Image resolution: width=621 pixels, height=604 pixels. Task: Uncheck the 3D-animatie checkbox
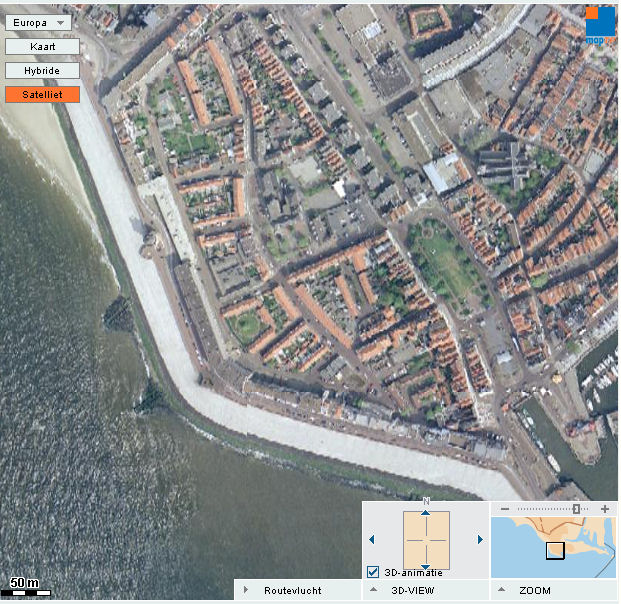[373, 572]
